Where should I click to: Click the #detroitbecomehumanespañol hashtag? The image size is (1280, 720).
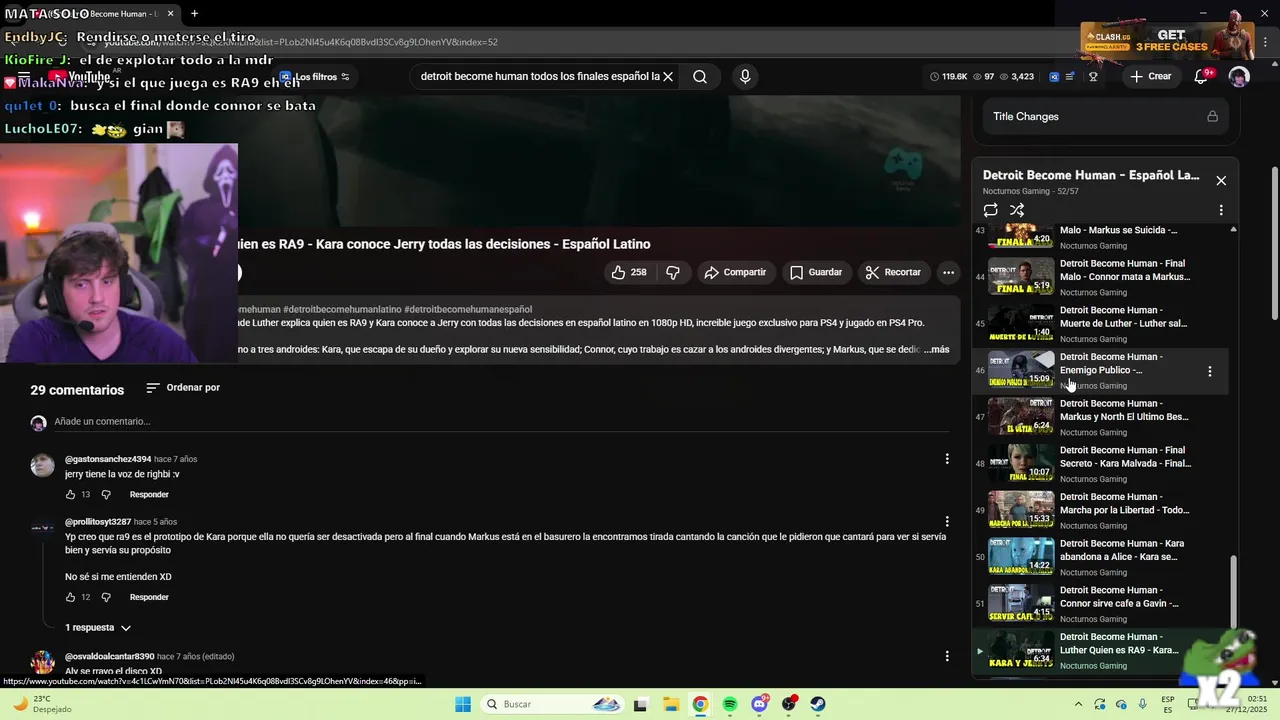click(468, 310)
